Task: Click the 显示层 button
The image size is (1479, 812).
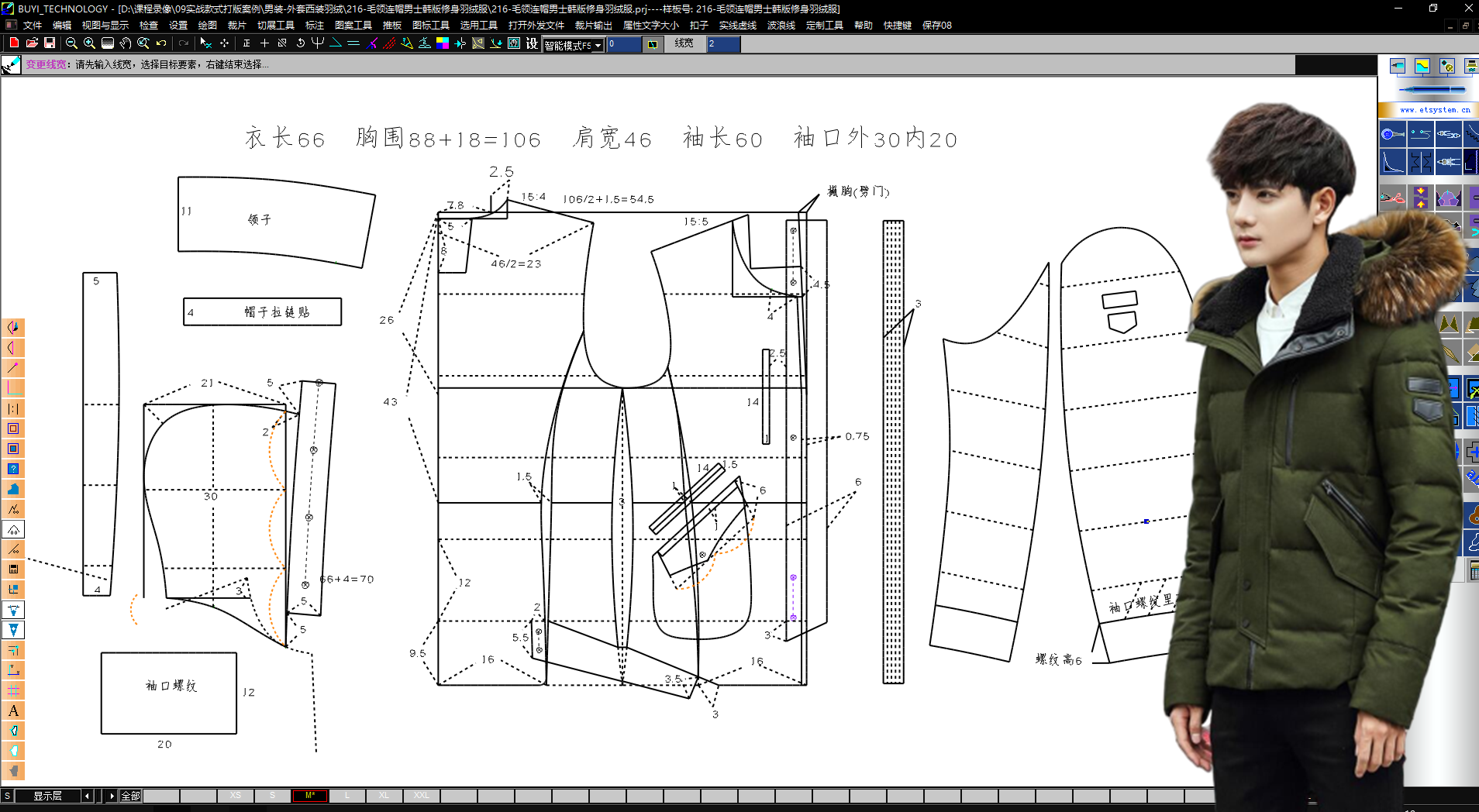Action: [47, 796]
